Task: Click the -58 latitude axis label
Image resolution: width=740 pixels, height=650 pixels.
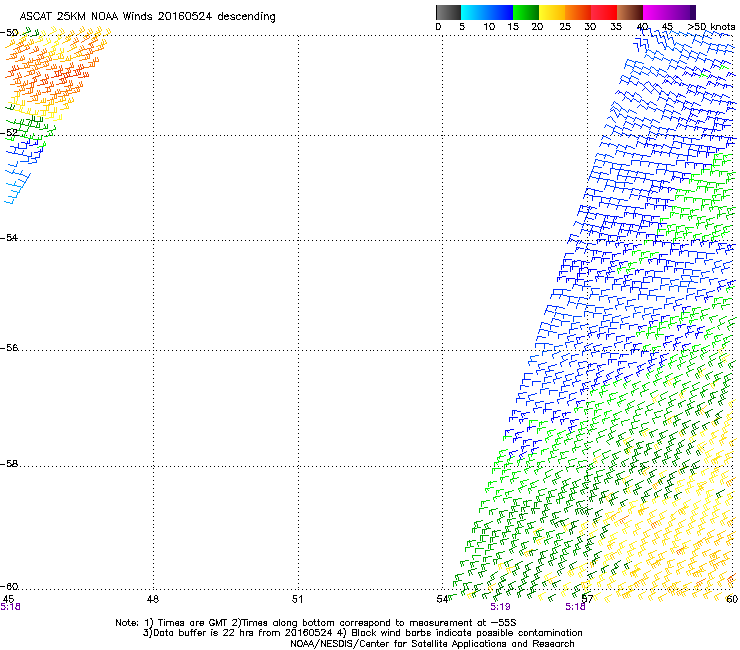Action: pyautogui.click(x=9, y=464)
